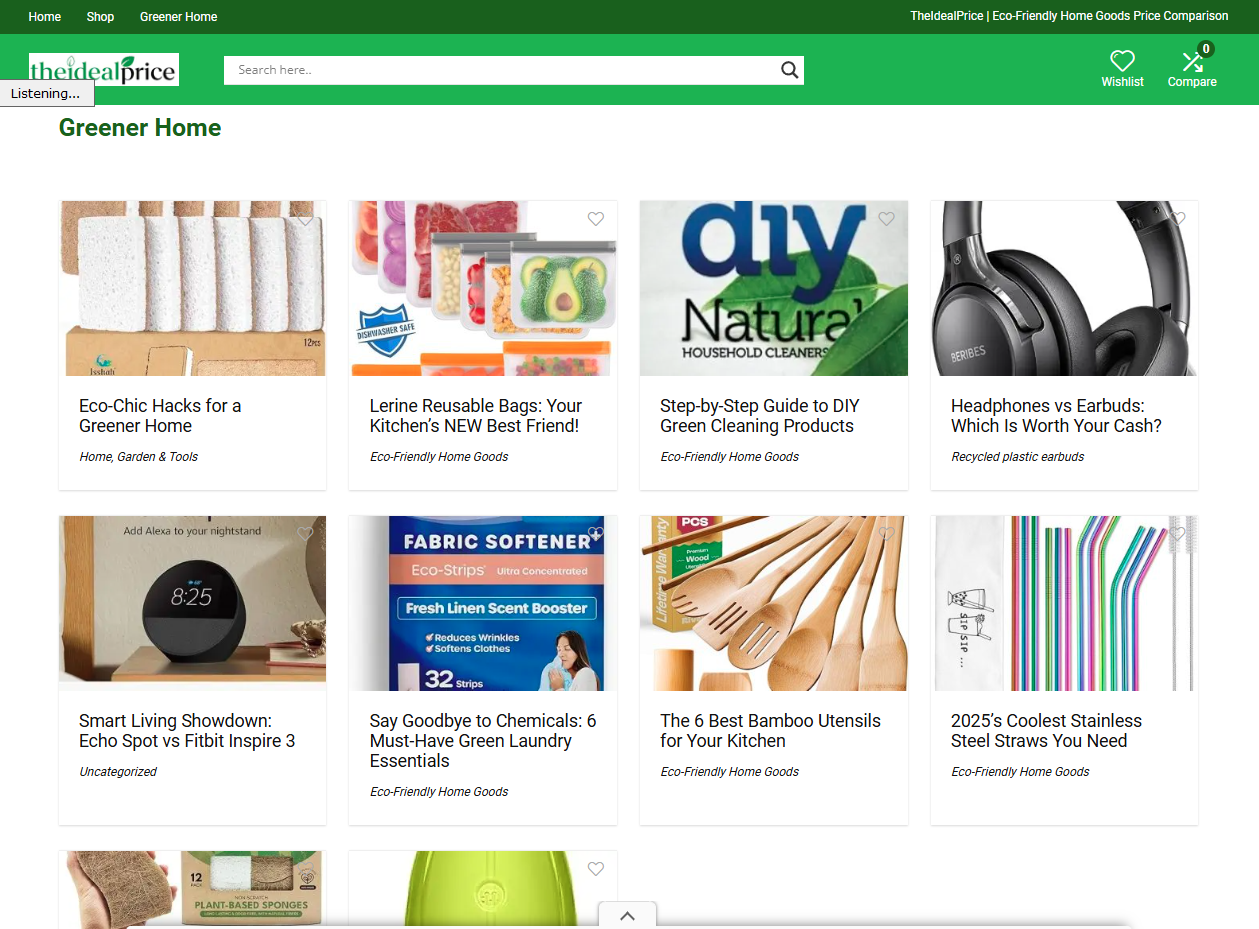Open Step-by-Step Guide to DIY Green Cleaning
The width and height of the screenshot is (1259, 929).
(760, 416)
